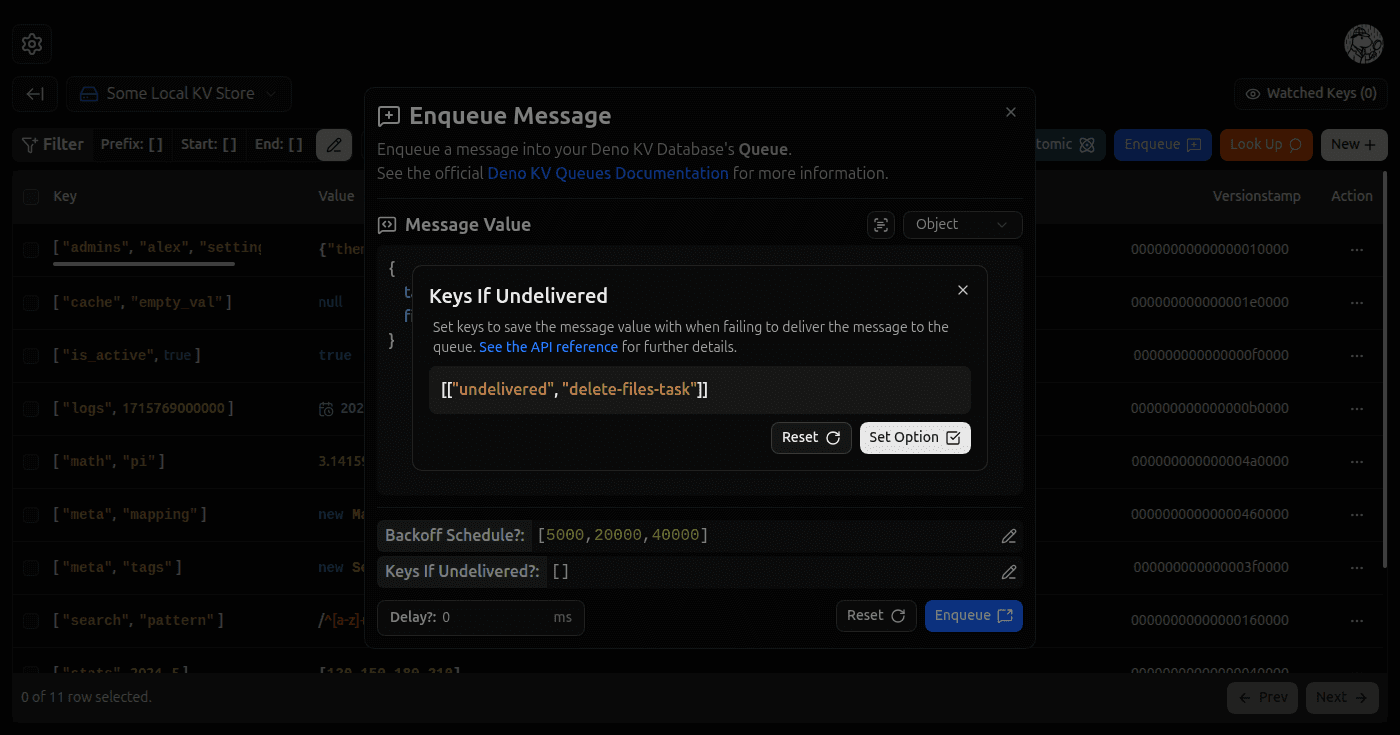This screenshot has height=735, width=1400.
Task: Click the Backoff Schedule value [5000,20000,40000]
Action: click(623, 536)
